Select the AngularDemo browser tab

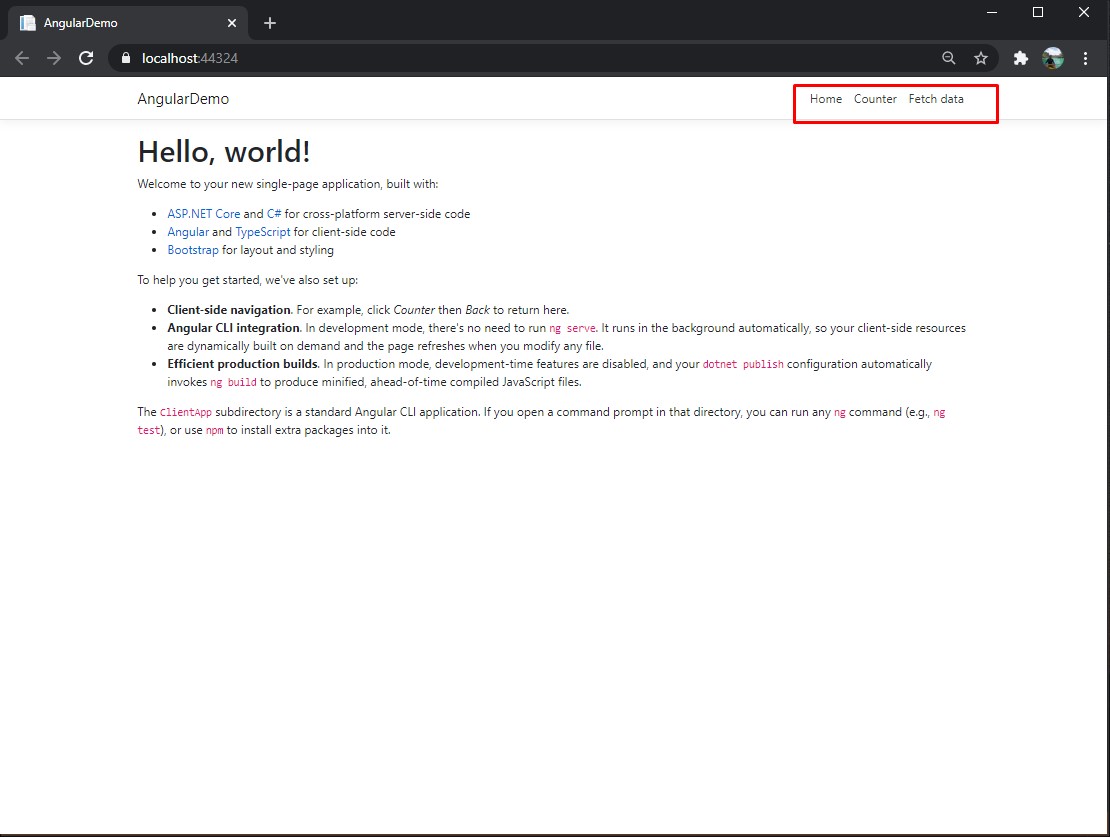point(120,22)
